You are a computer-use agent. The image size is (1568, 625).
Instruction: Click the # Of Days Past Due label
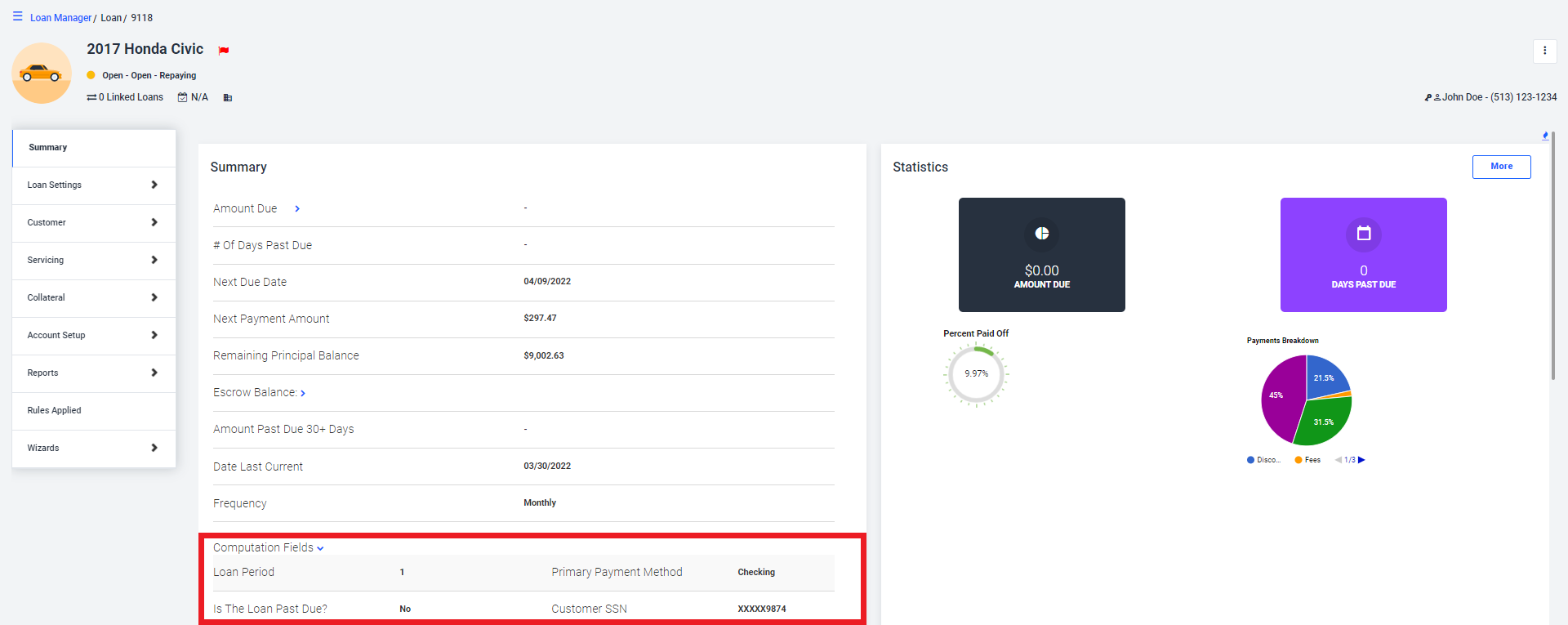coord(262,246)
